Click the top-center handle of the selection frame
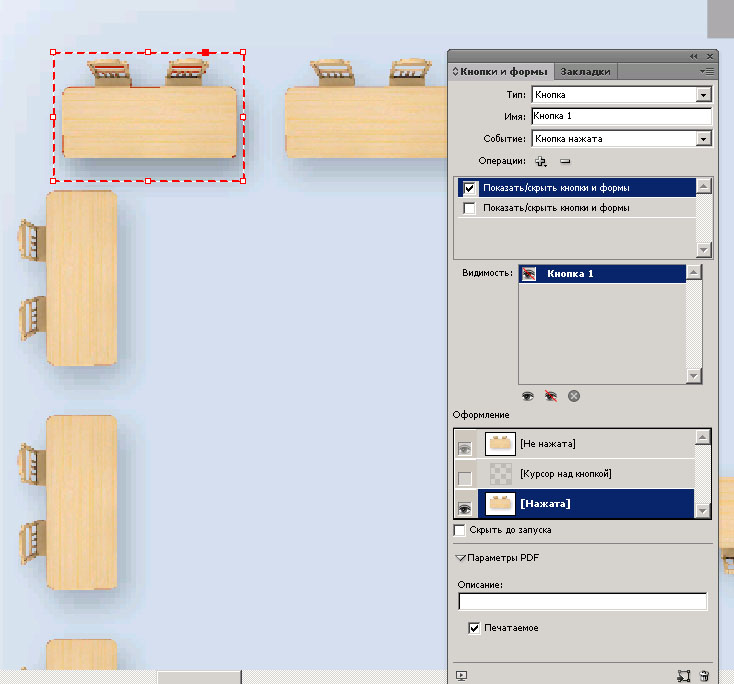Image resolution: width=734 pixels, height=684 pixels. pos(148,52)
